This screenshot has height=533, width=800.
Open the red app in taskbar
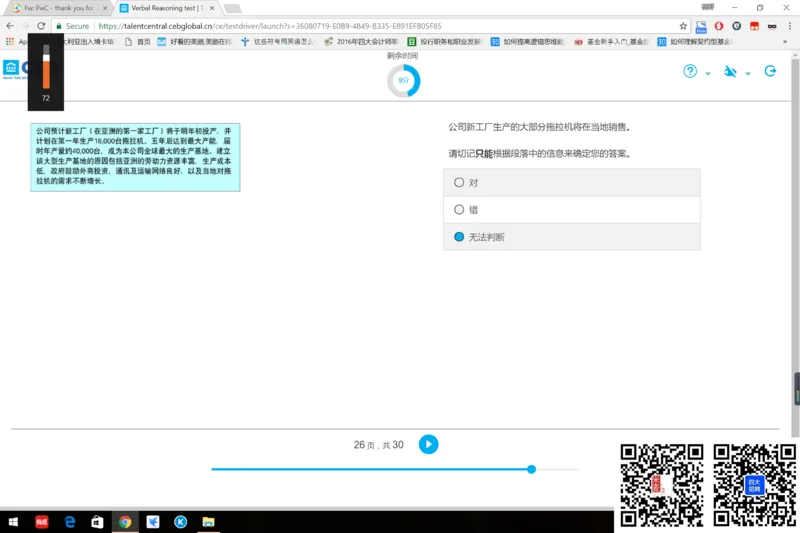41,521
